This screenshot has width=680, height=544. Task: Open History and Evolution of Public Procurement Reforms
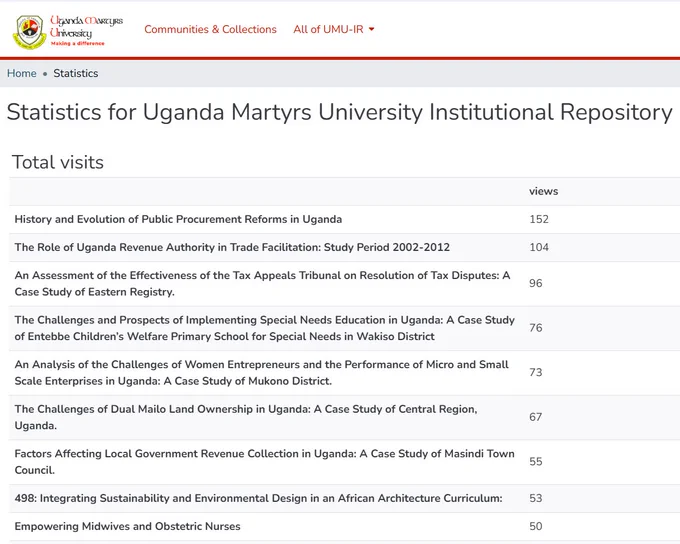[x=178, y=219]
